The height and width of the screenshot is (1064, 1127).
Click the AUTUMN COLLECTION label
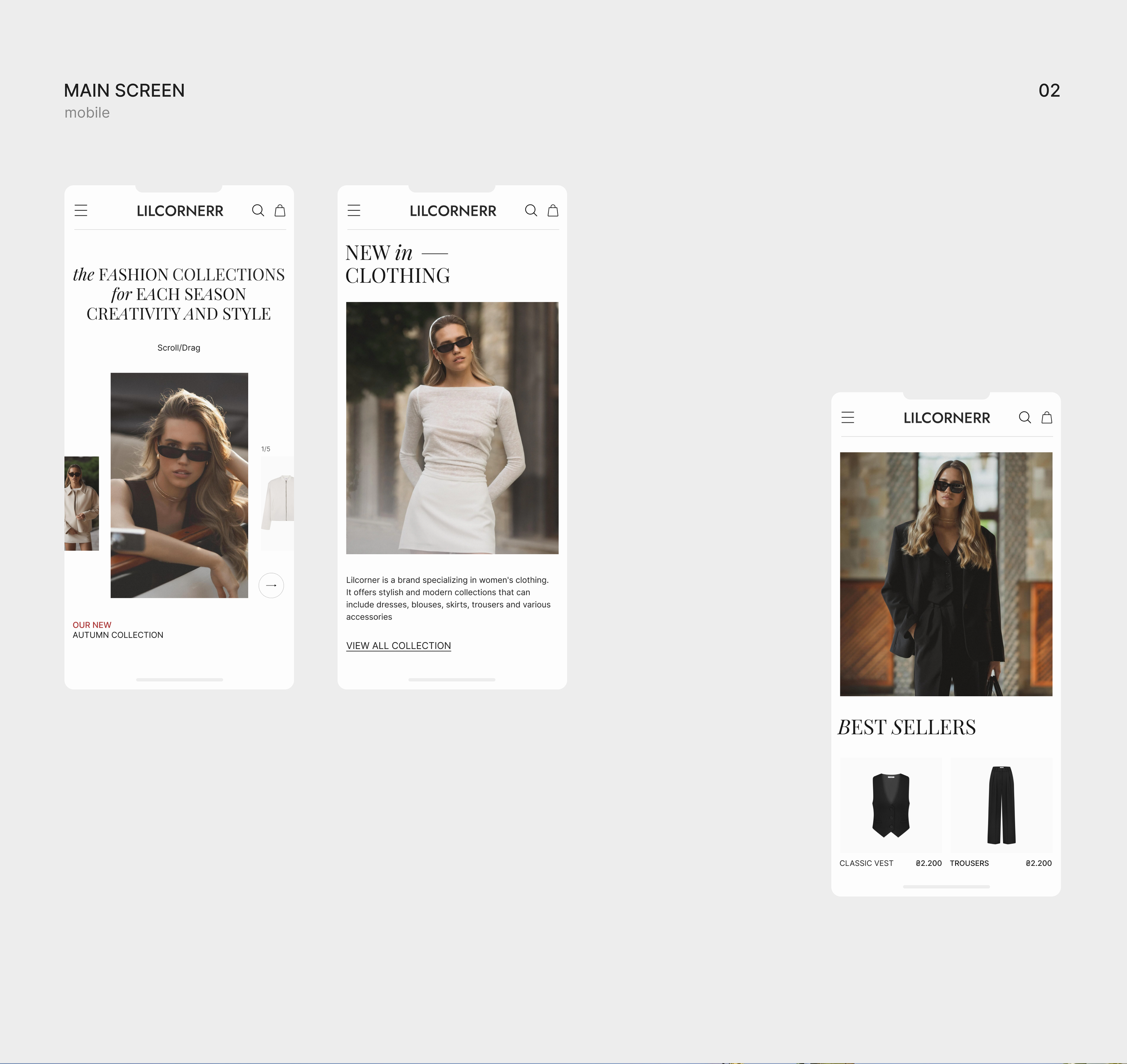pyautogui.click(x=118, y=635)
